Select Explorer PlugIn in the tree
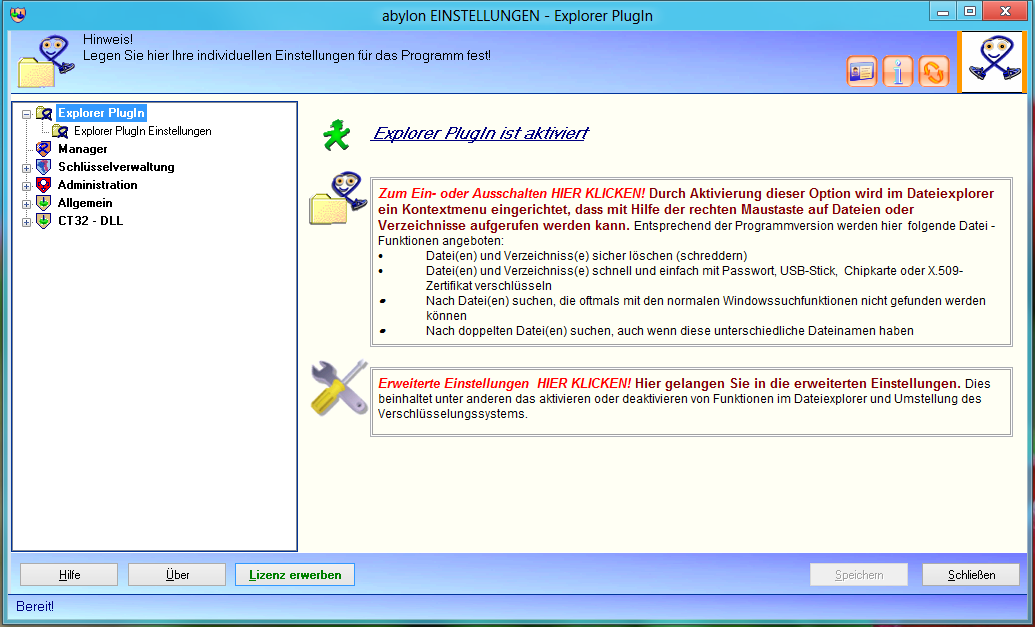 [x=101, y=113]
